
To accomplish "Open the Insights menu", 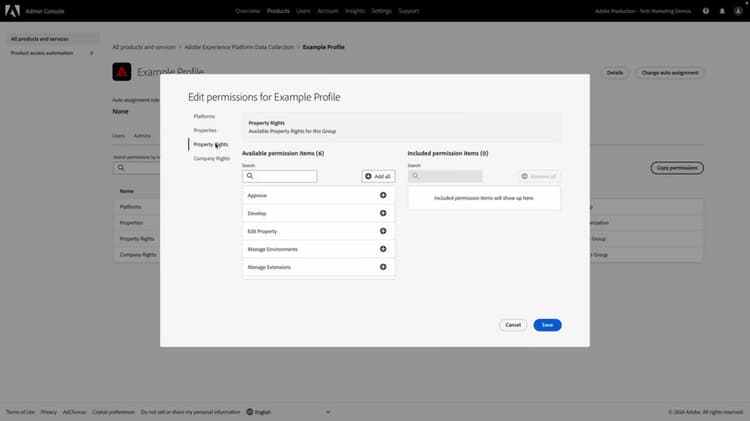I will 354,11.
